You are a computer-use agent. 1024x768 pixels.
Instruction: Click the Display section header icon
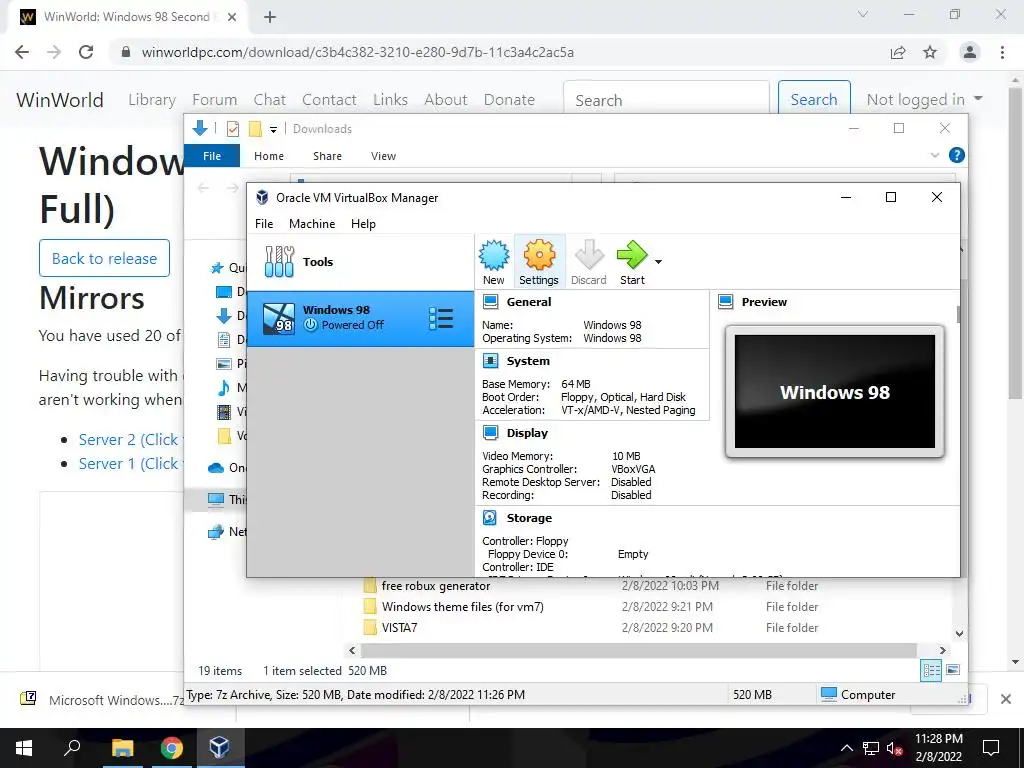tap(490, 432)
